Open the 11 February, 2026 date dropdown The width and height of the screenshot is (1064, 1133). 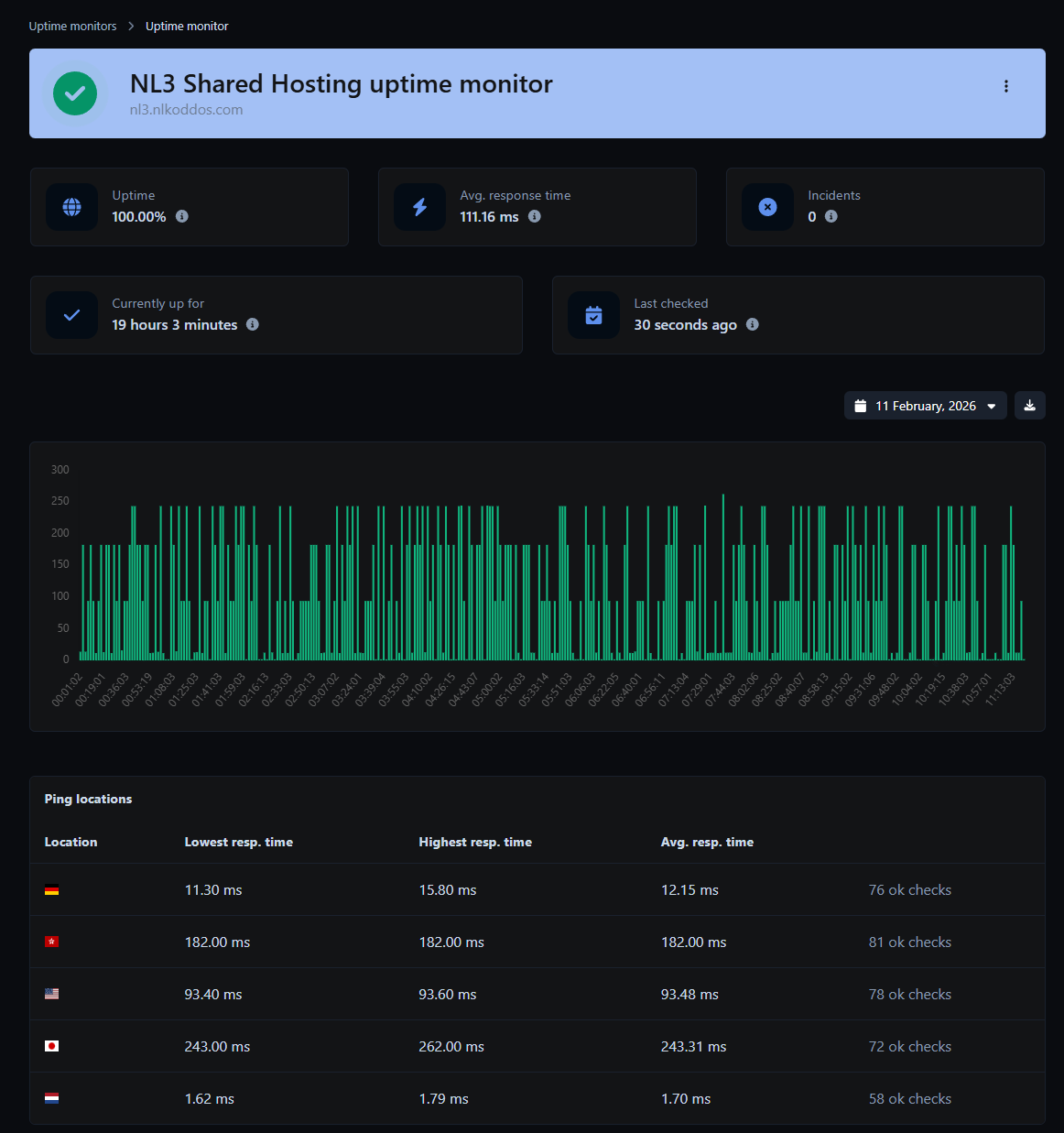pos(925,406)
